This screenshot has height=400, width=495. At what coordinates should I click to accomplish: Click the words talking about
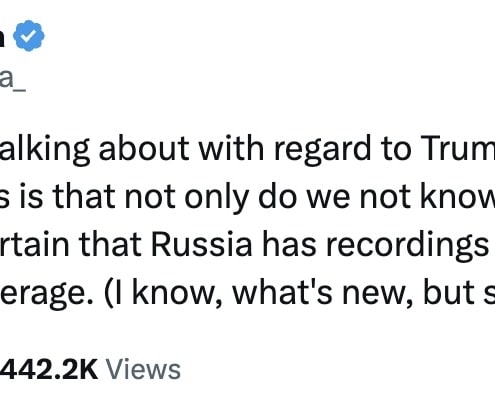pyautogui.click(x=95, y=150)
